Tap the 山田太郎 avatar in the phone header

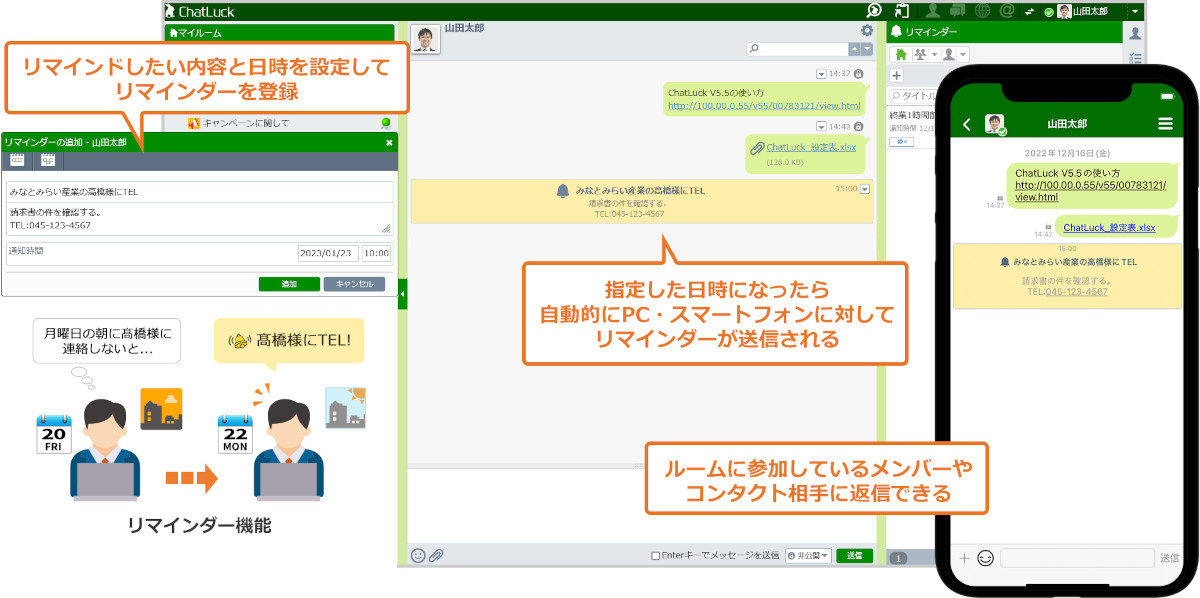(x=995, y=124)
